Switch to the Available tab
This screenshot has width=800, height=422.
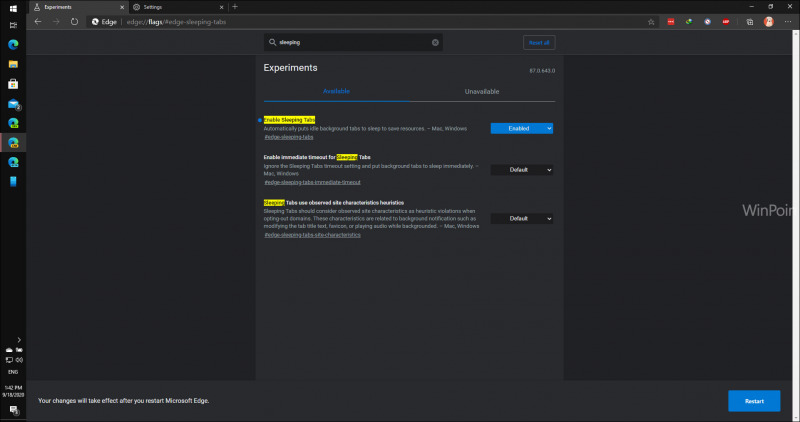tap(336, 91)
